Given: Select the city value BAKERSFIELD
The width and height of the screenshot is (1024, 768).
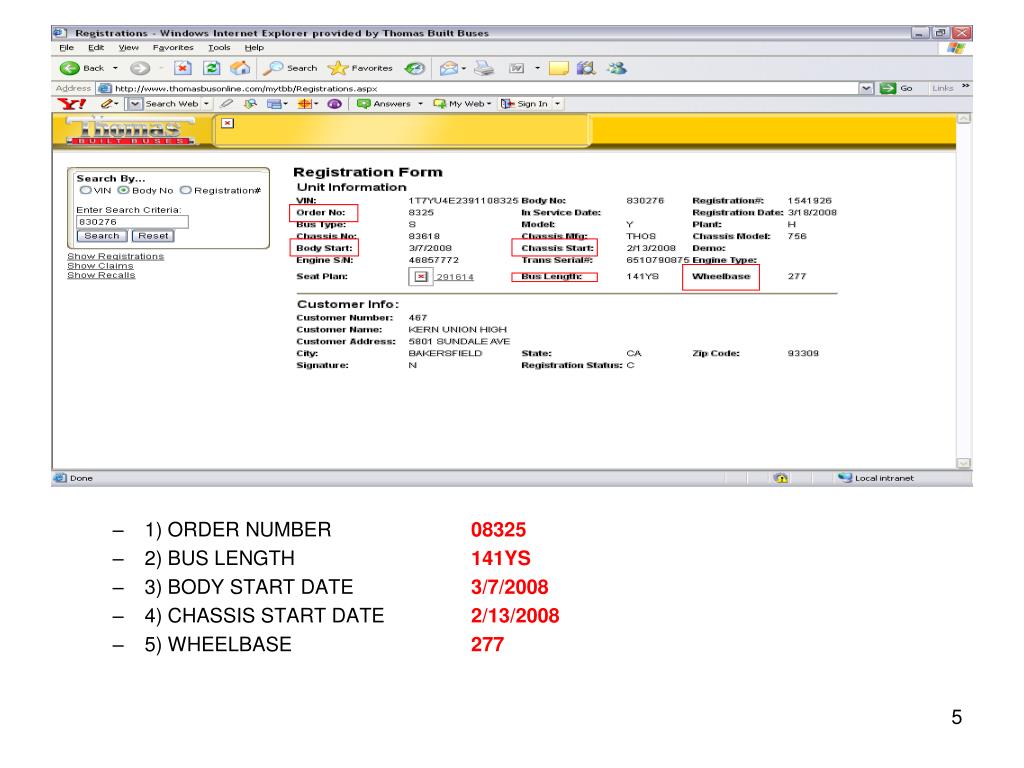Looking at the screenshot, I should (x=445, y=353).
